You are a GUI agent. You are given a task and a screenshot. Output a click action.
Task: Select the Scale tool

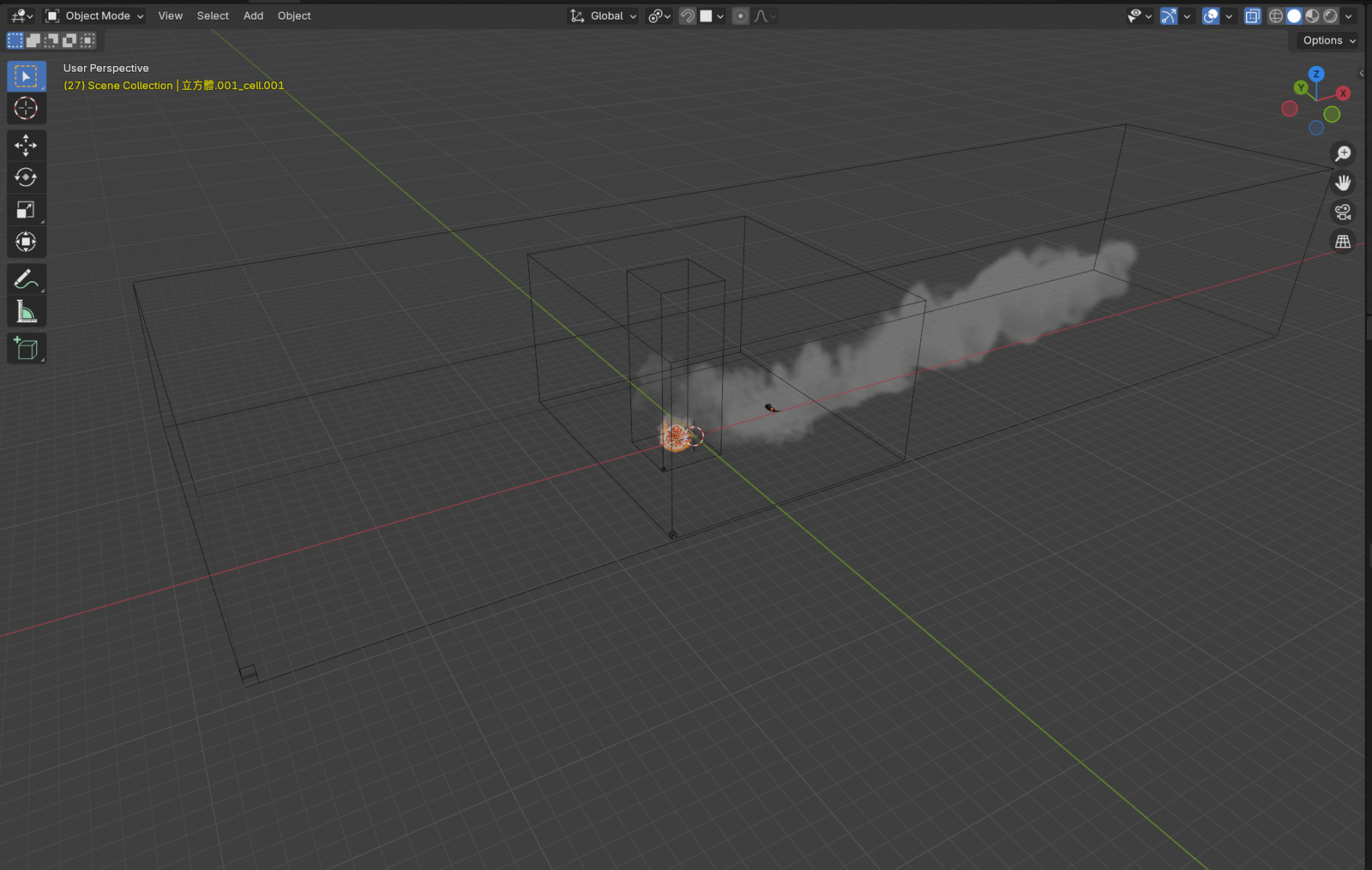[x=26, y=210]
